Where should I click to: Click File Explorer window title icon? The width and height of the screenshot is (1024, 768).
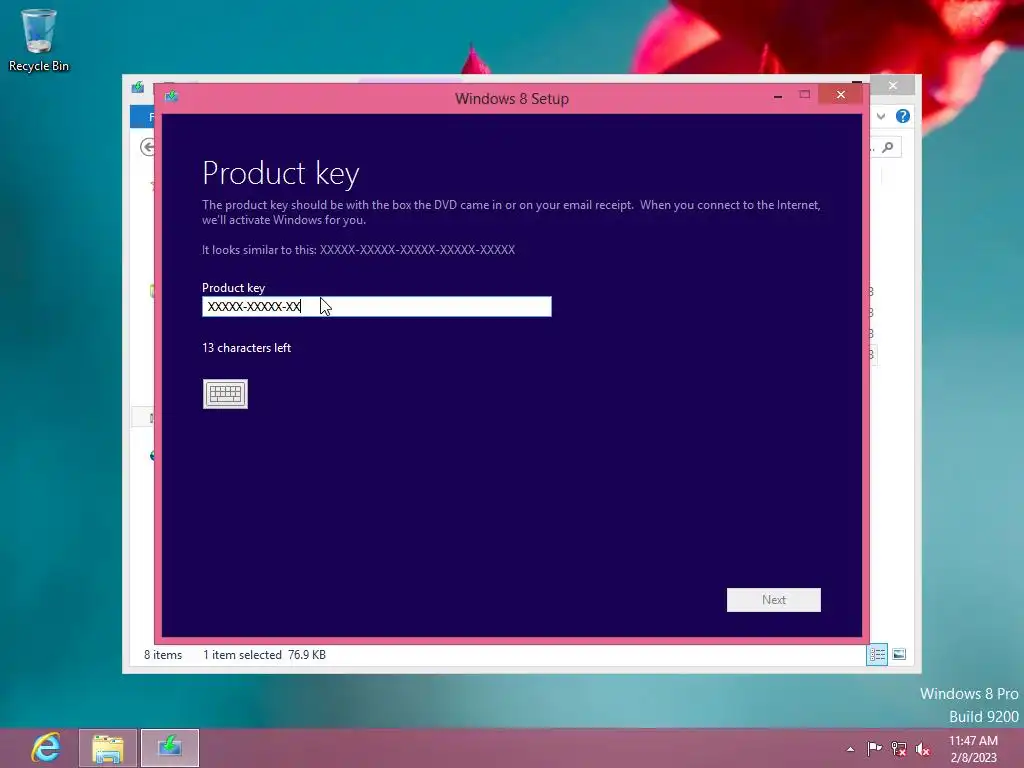tap(138, 86)
